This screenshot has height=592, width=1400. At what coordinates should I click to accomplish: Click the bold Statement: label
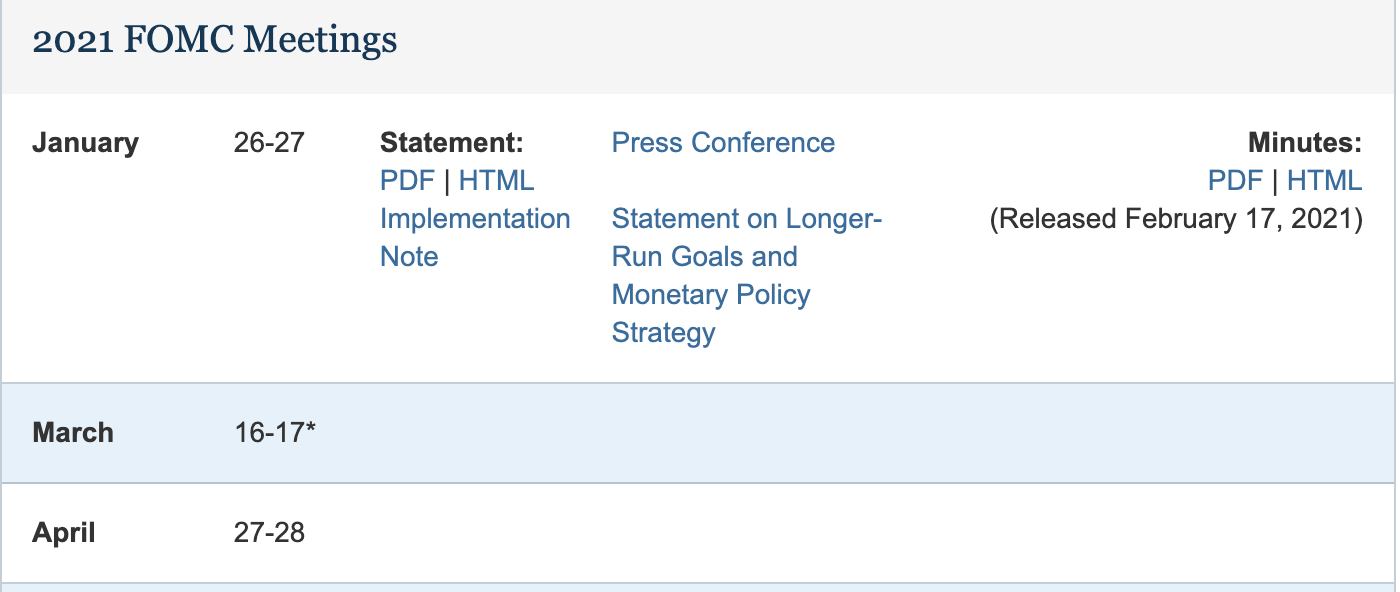tap(452, 143)
